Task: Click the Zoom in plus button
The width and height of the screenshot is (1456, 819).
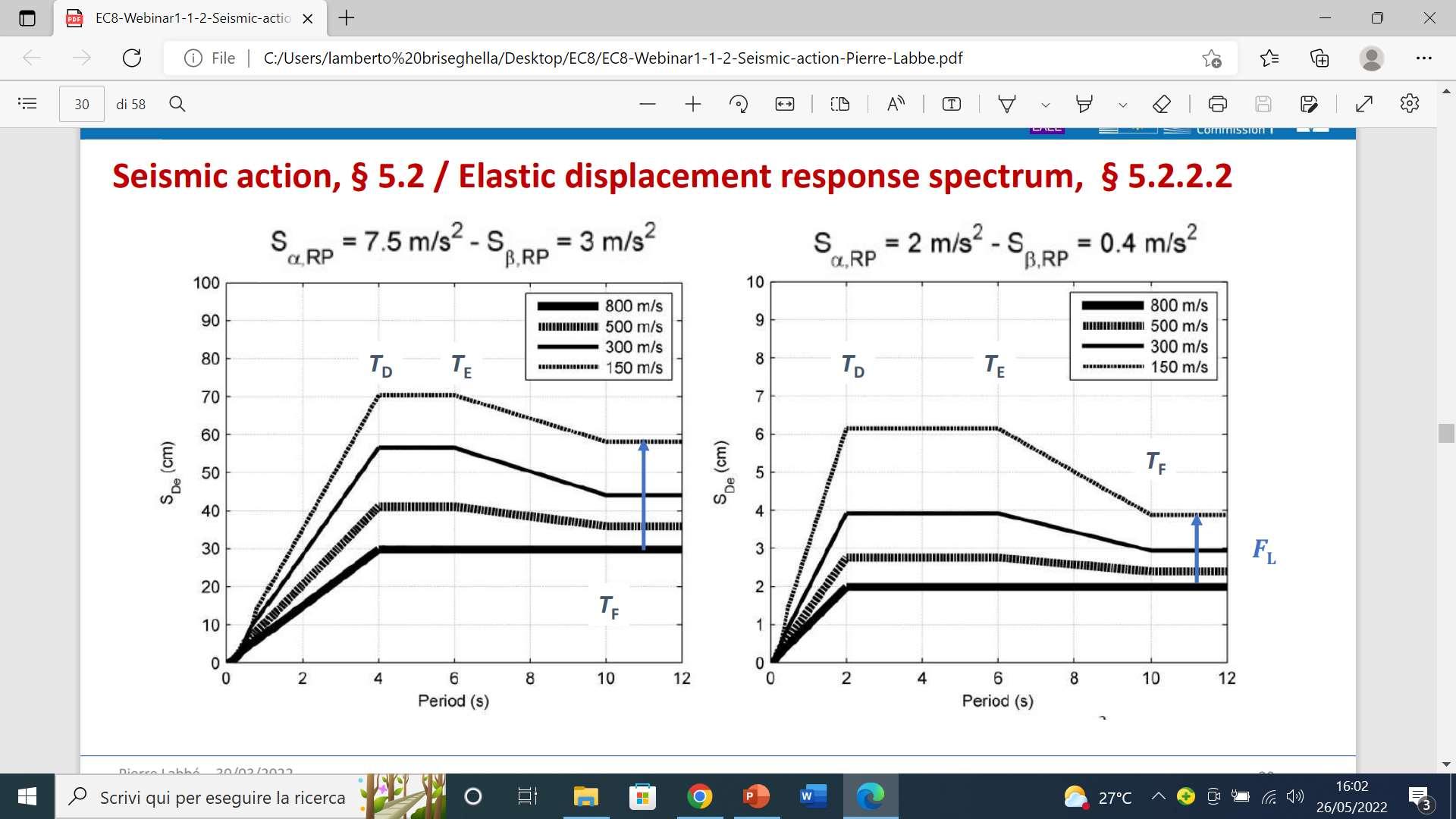Action: [x=692, y=104]
